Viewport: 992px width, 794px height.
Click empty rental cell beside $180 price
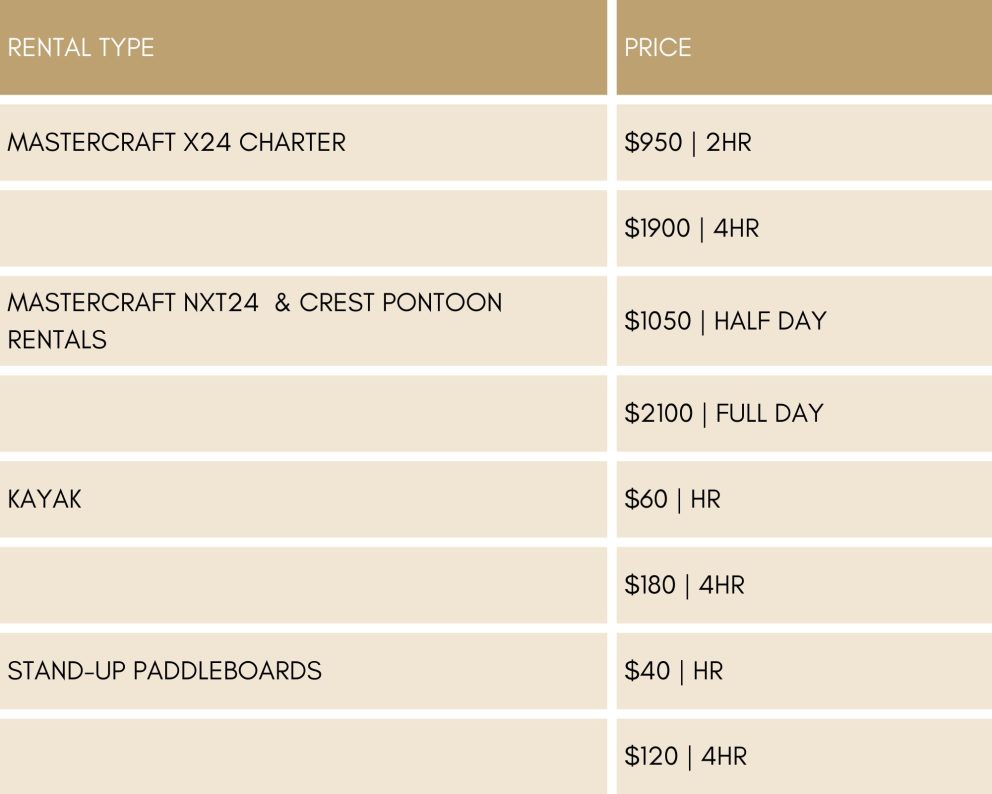tap(303, 585)
